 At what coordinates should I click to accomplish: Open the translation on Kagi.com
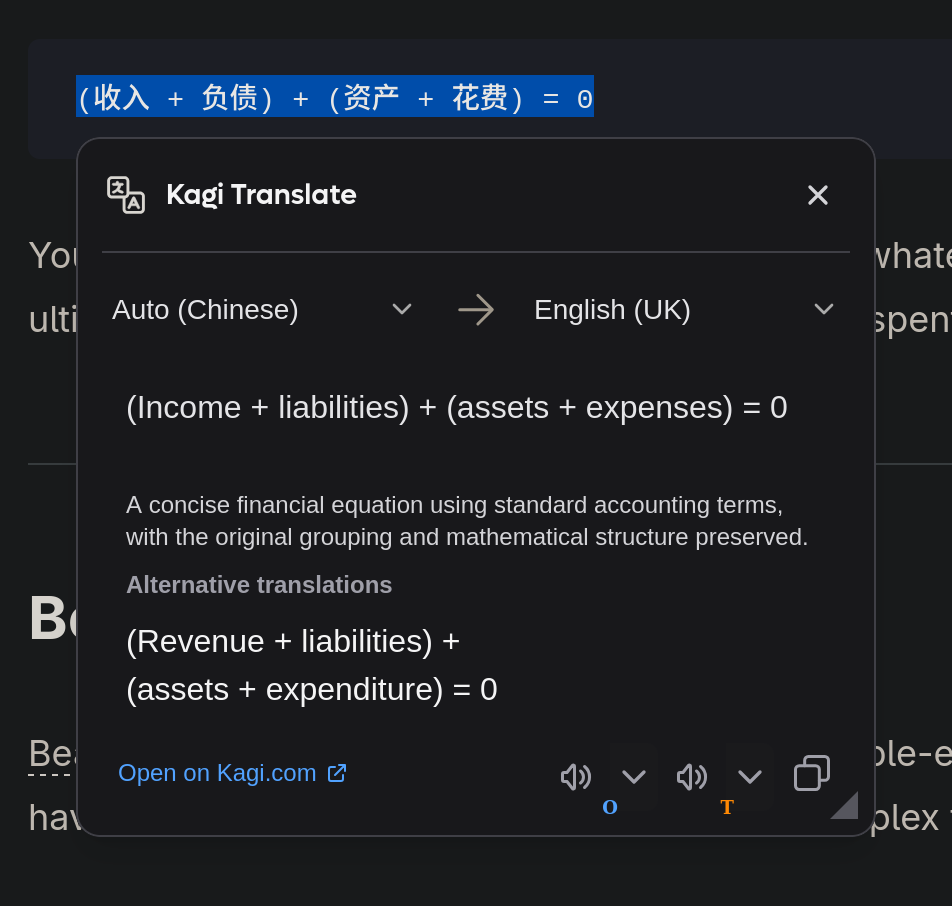pos(232,773)
